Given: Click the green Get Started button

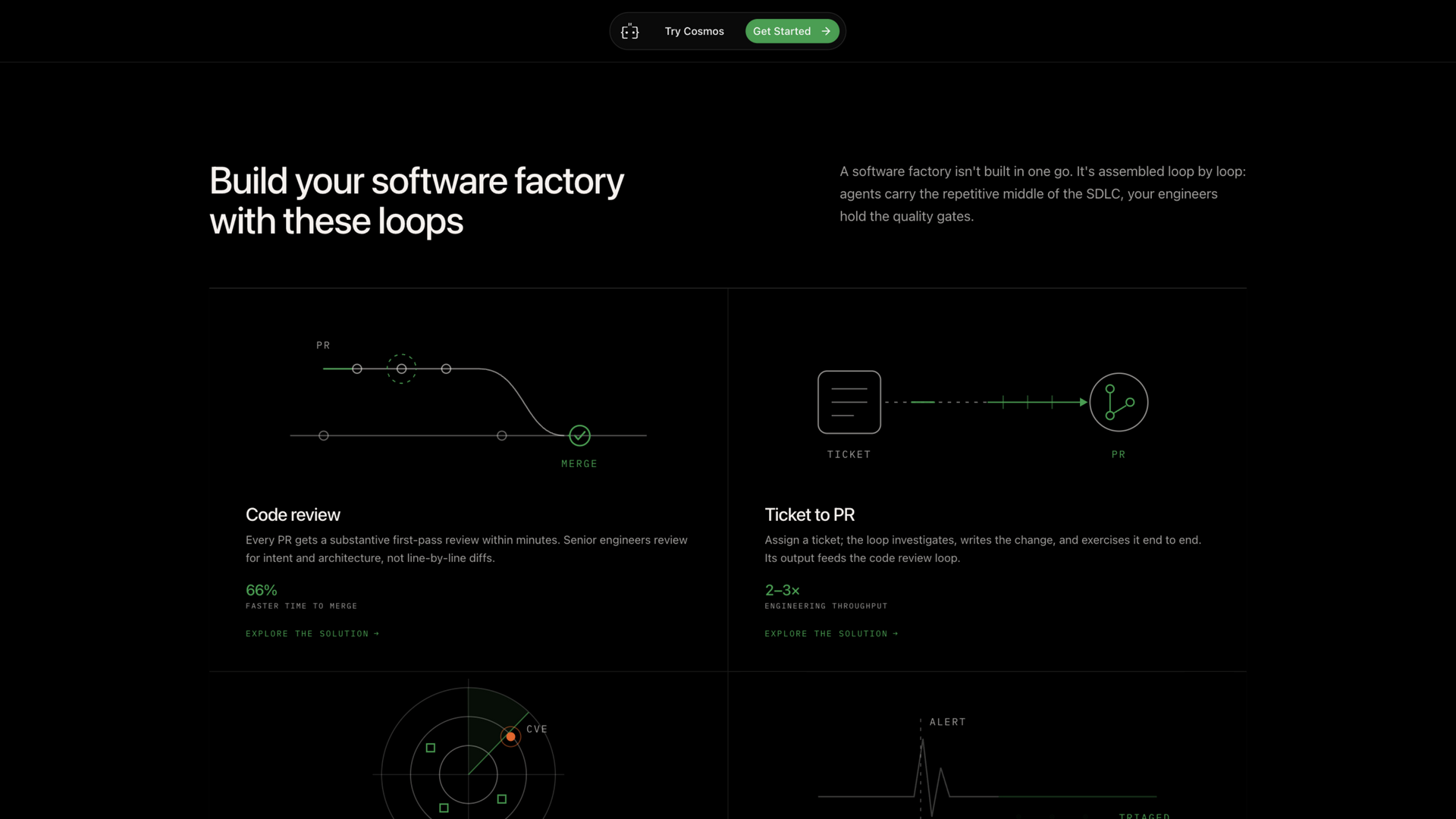Looking at the screenshot, I should (792, 31).
